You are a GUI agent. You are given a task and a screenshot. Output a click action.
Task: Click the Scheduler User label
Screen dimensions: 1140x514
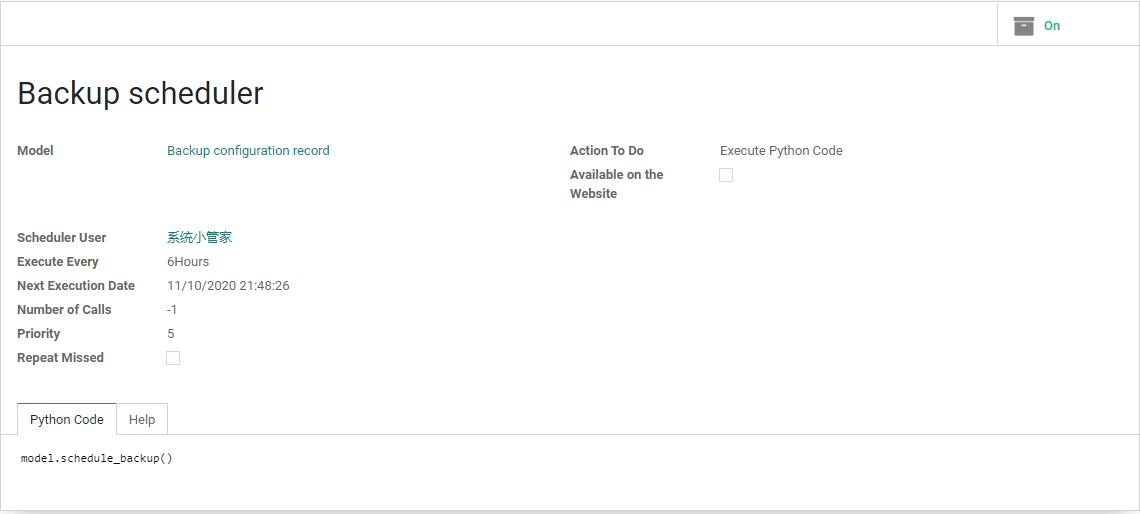tap(62, 238)
